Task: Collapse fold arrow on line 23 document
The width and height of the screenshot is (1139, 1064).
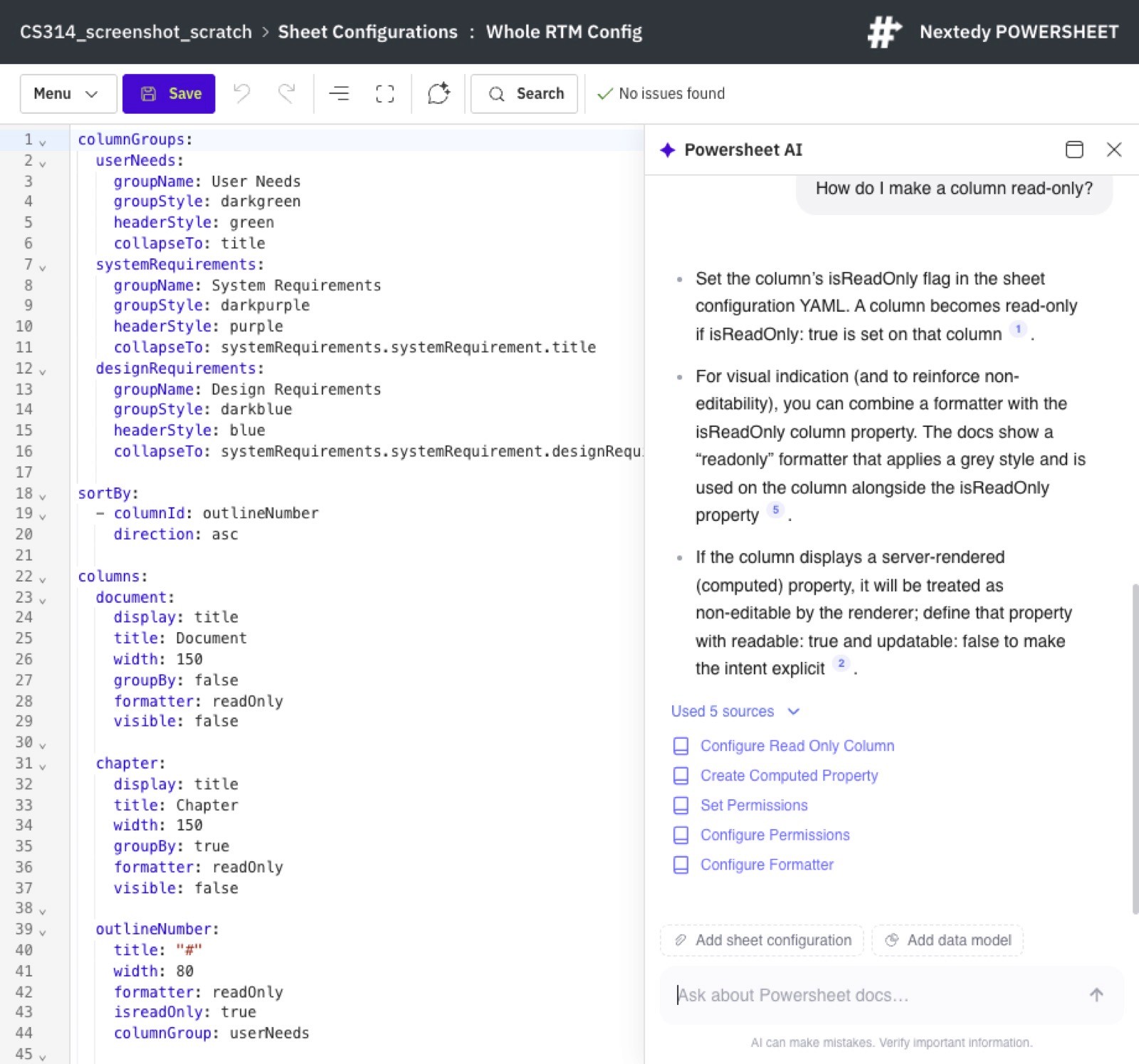Action: 43,600
